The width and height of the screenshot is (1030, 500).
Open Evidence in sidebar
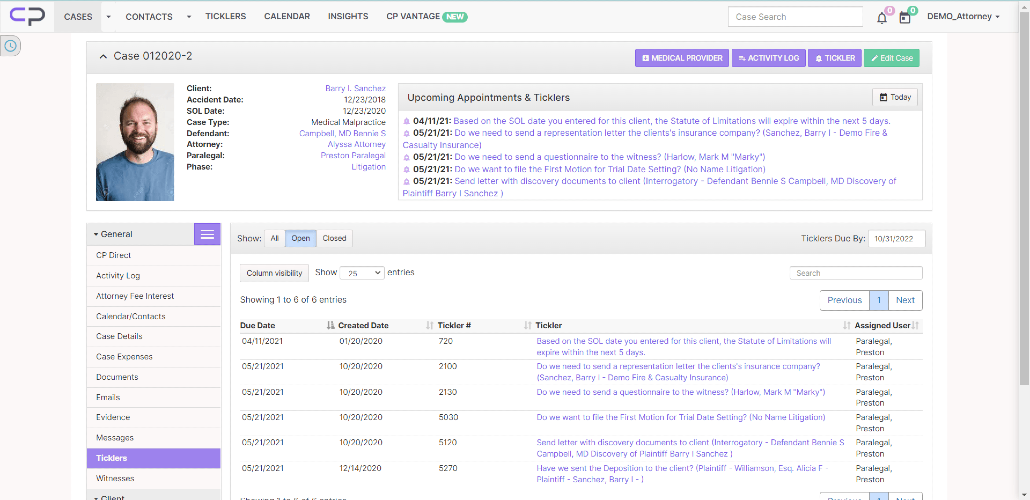coord(154,417)
